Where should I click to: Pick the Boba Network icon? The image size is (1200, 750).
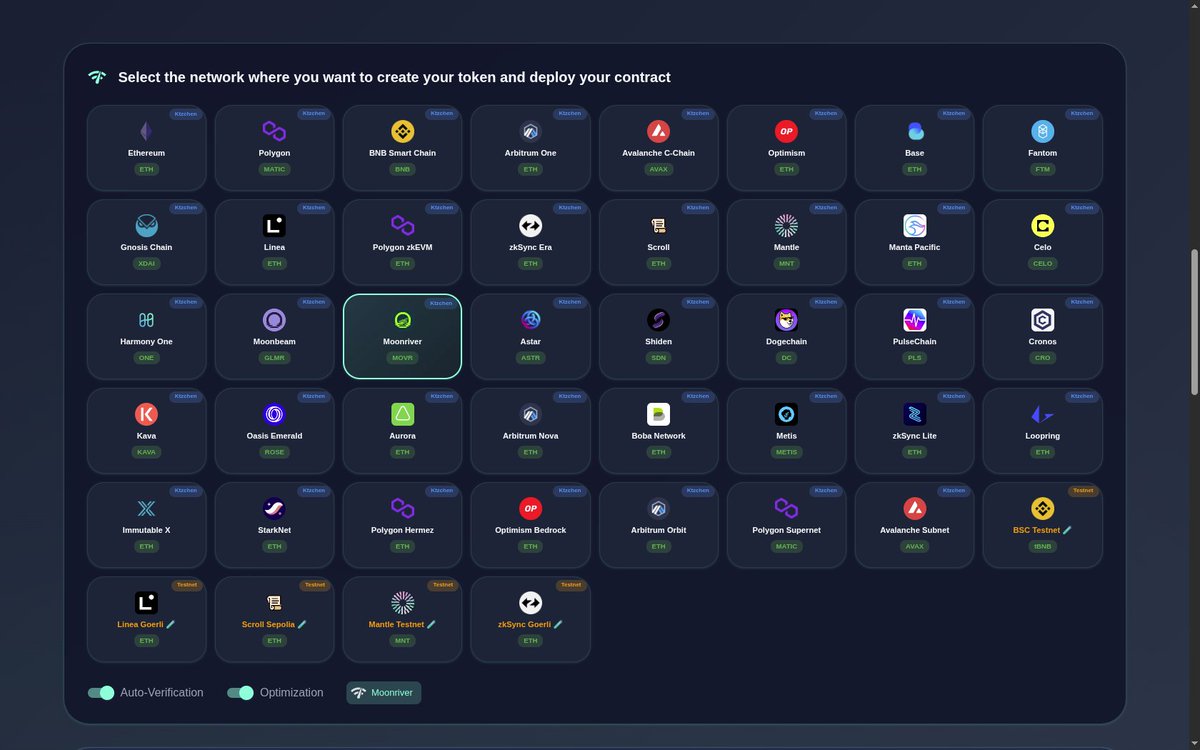[x=658, y=414]
